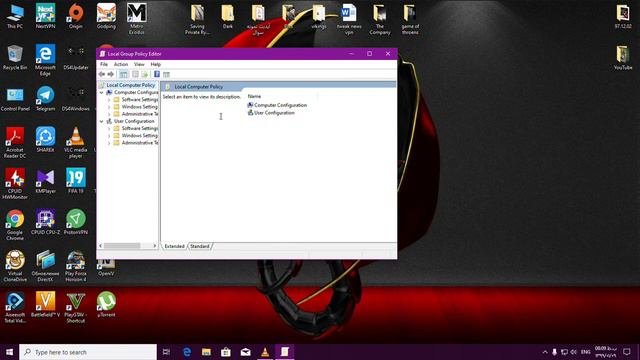Click the tree pane horizontal scrollbar thumb
Viewport: 640px width, 360px height.
122,246
